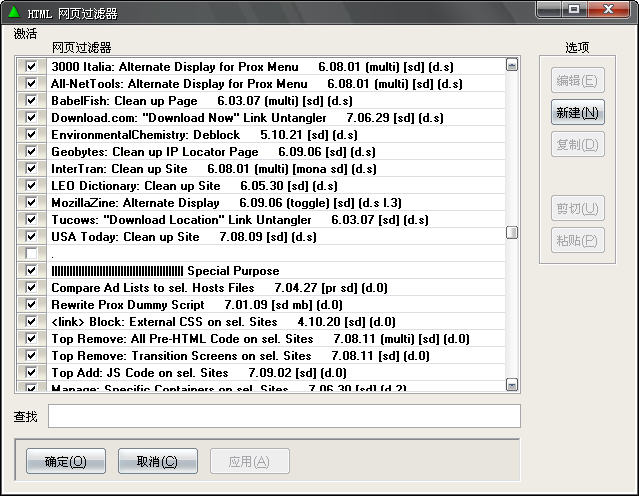Disable the BabelFish Clean up Page checkbox
The height and width of the screenshot is (496, 639).
point(31,100)
